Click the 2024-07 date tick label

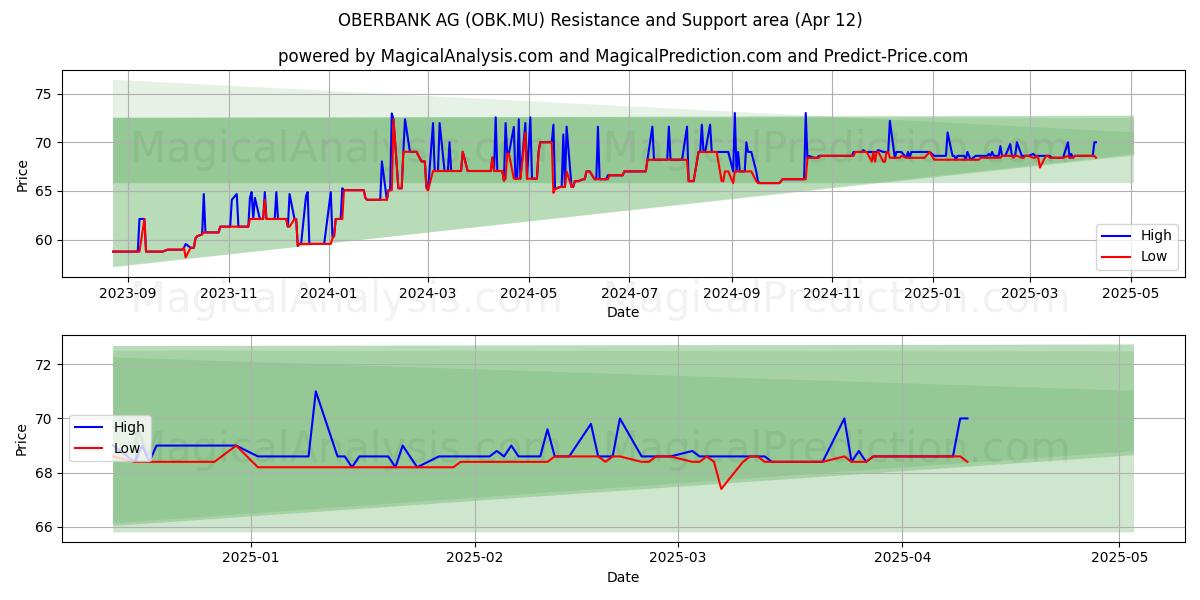pyautogui.click(x=629, y=293)
